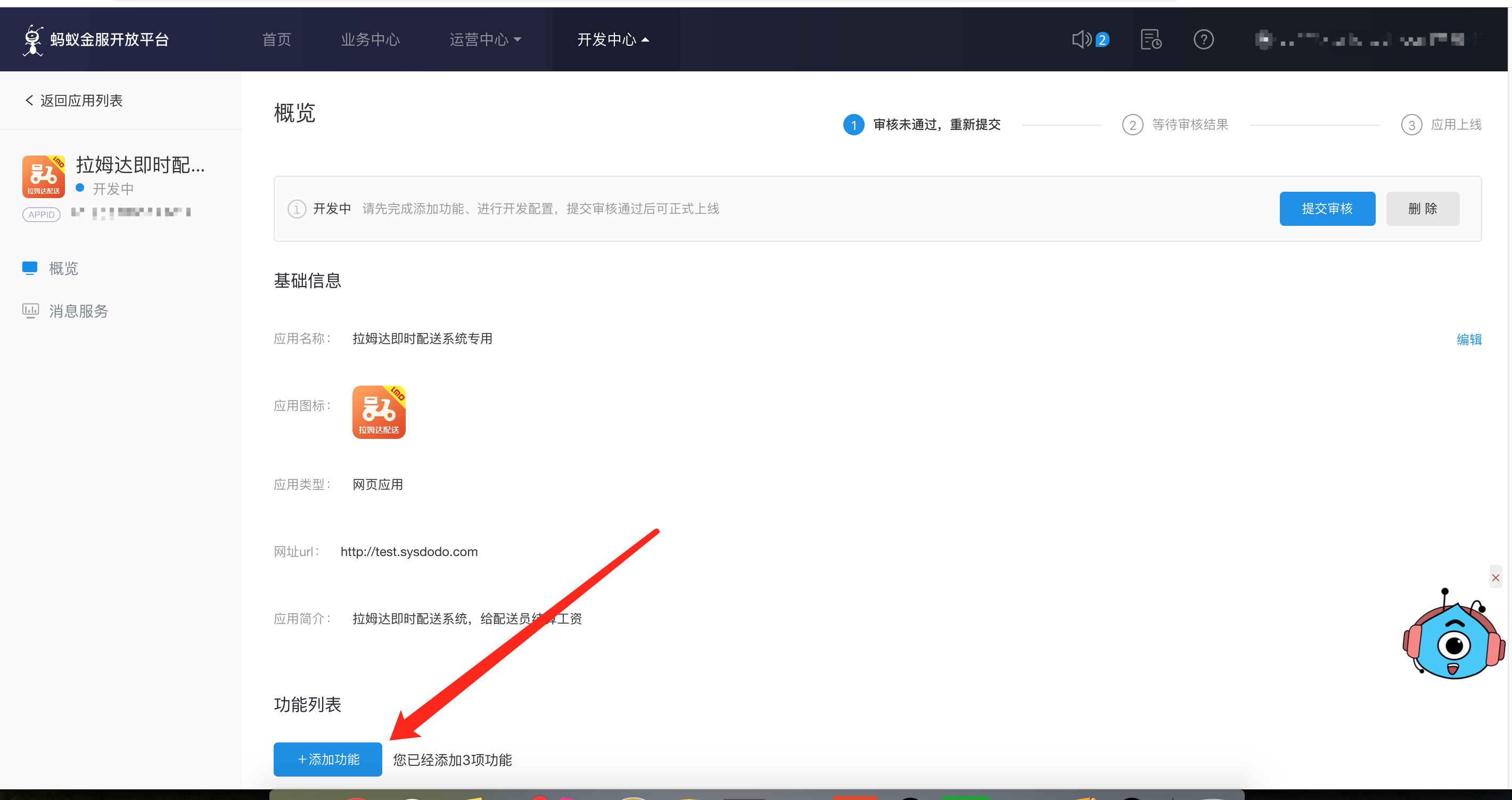
Task: Select 概览 in the left sidebar
Action: pos(63,268)
